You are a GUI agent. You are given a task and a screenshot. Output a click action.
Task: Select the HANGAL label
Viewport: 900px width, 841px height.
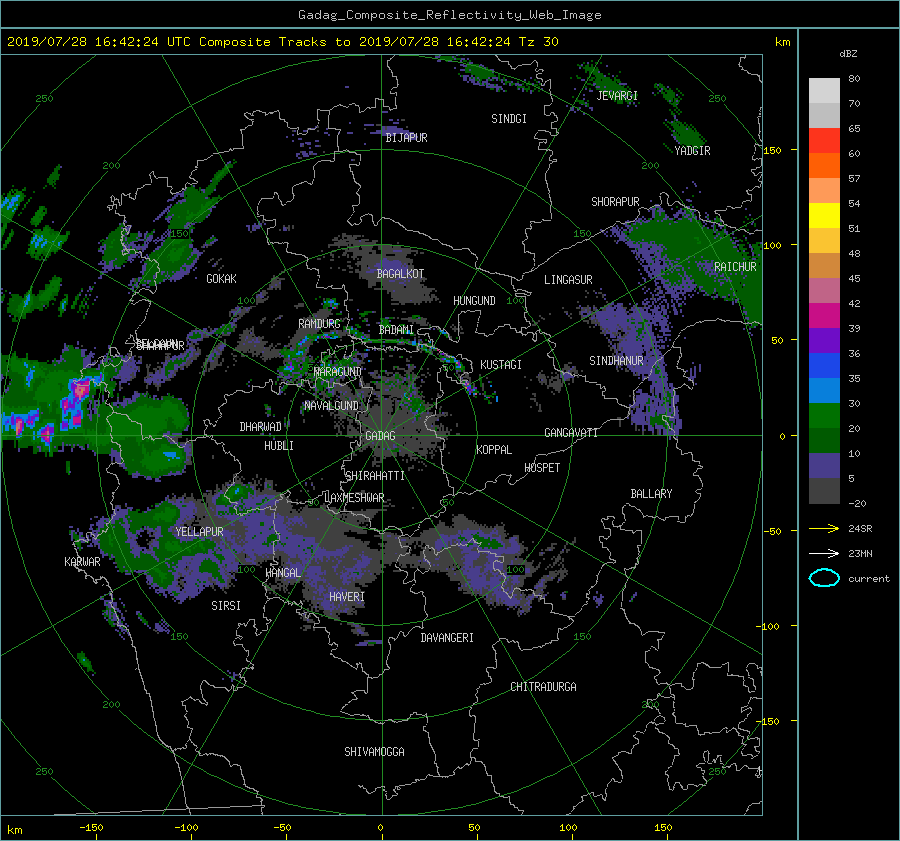(x=283, y=573)
